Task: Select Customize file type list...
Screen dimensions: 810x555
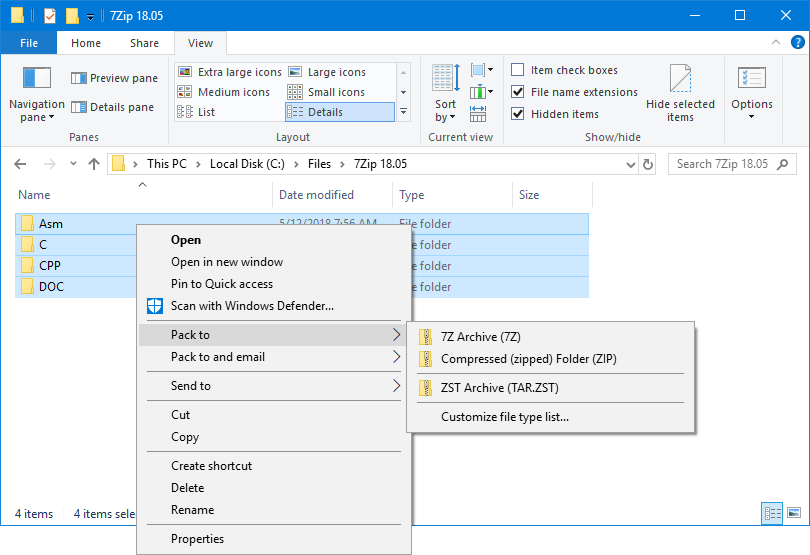Action: point(551,417)
